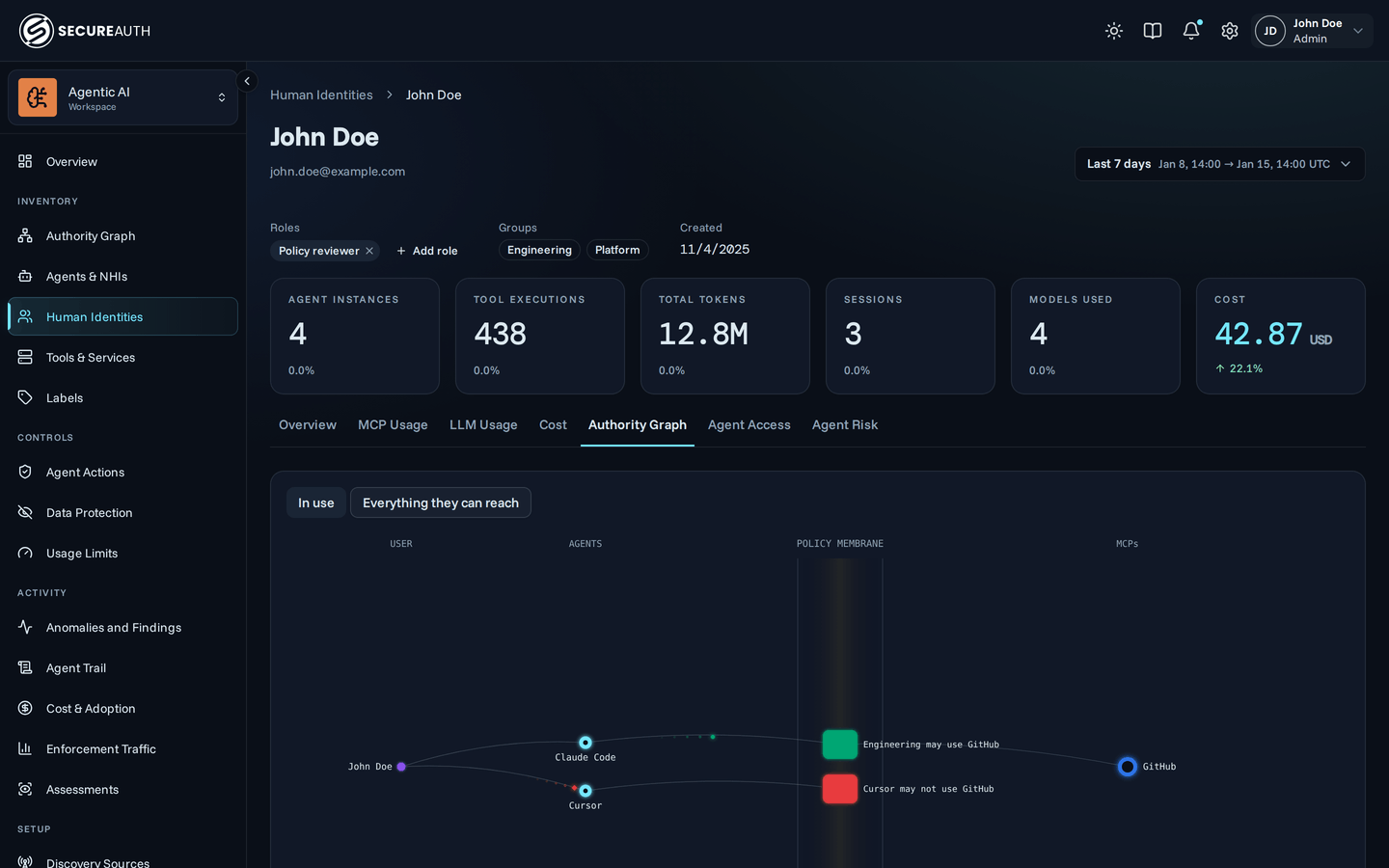
Task: Open the documentation book icon
Action: (1153, 31)
